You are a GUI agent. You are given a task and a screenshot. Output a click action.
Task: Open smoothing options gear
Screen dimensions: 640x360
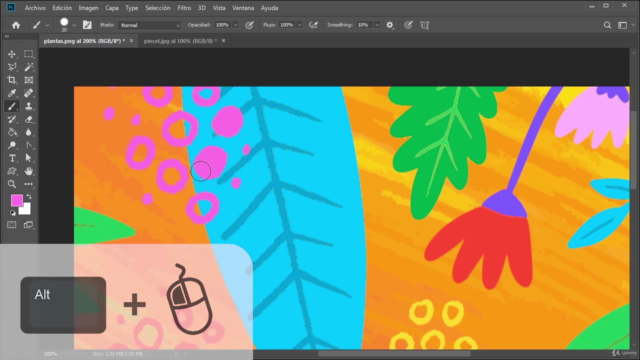390,25
